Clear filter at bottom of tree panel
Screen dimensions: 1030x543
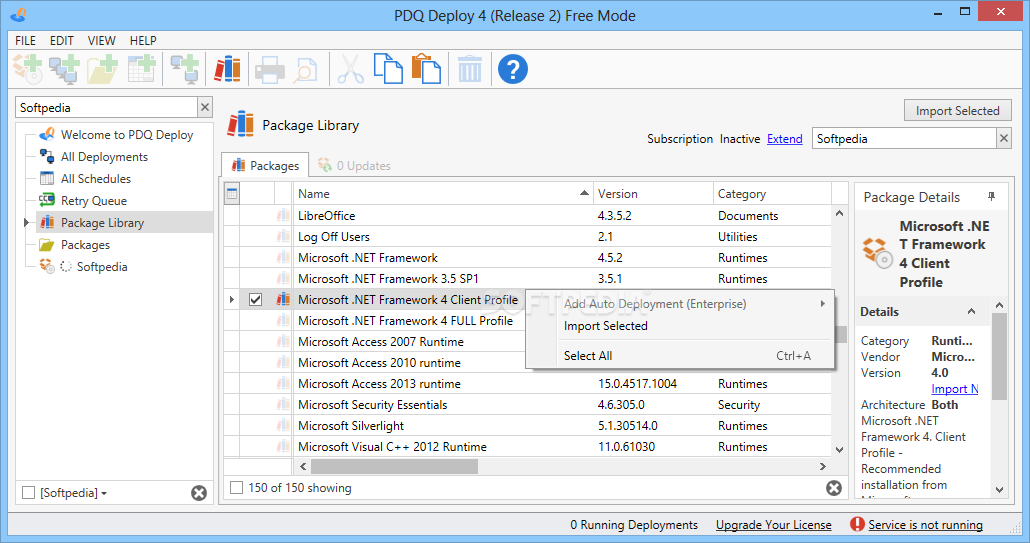click(x=199, y=492)
